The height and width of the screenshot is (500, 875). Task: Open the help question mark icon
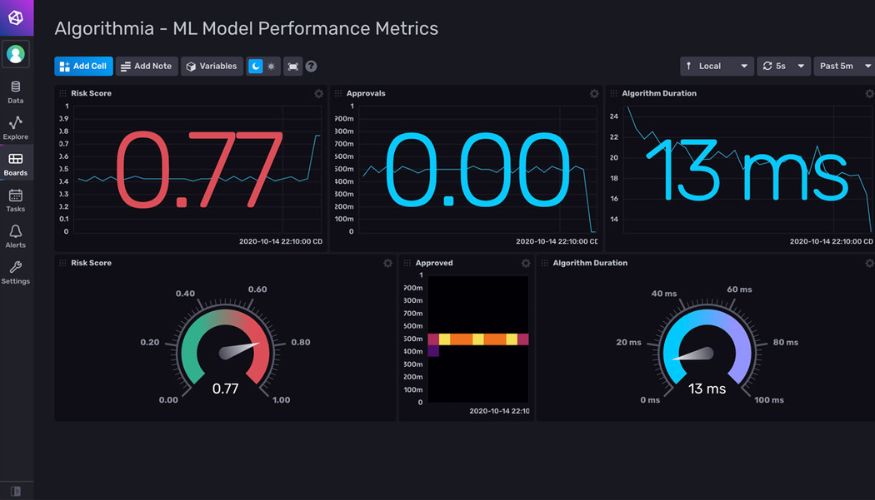click(311, 66)
